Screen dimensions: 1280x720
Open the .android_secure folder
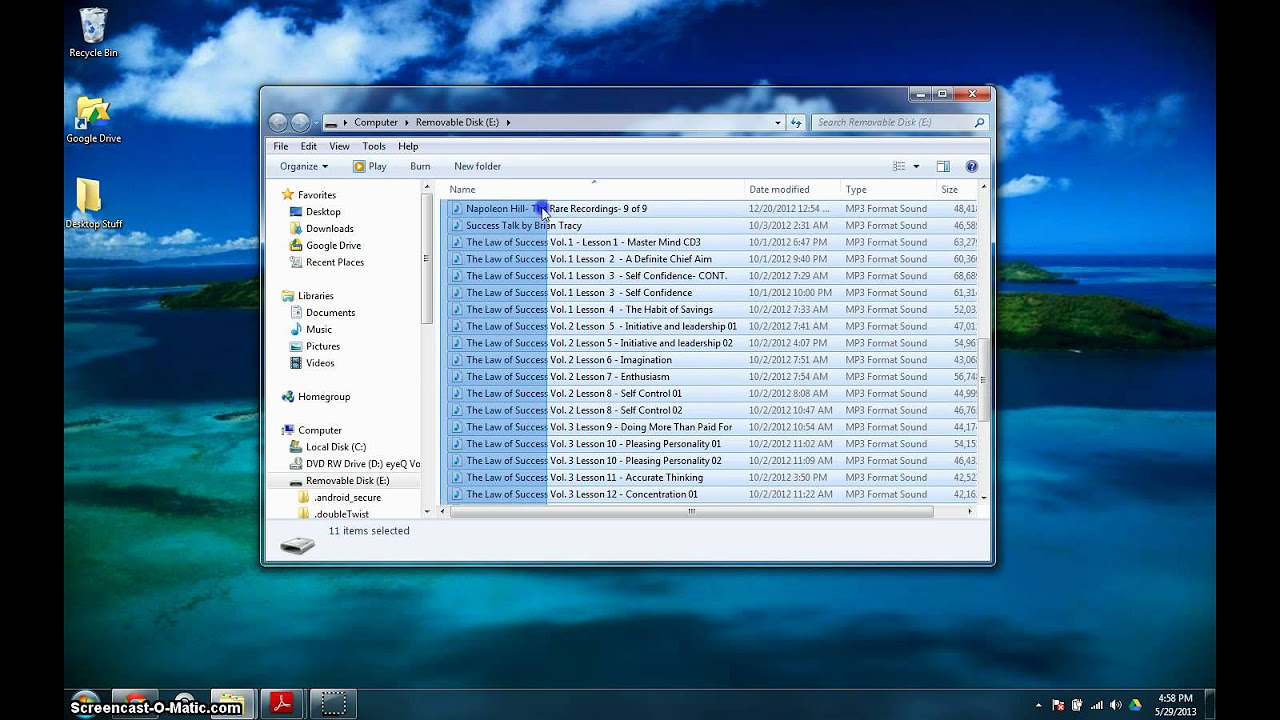coord(339,498)
